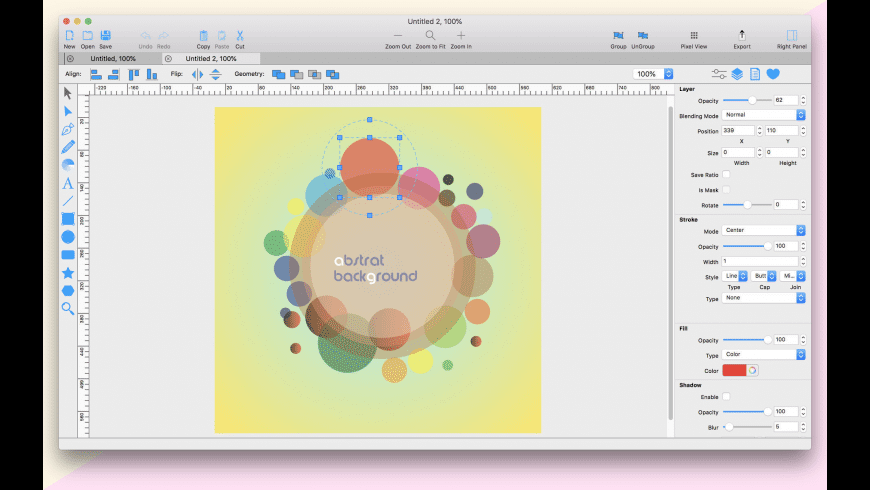Click the Pixel View toolbar icon
This screenshot has width=870, height=490.
694,36
